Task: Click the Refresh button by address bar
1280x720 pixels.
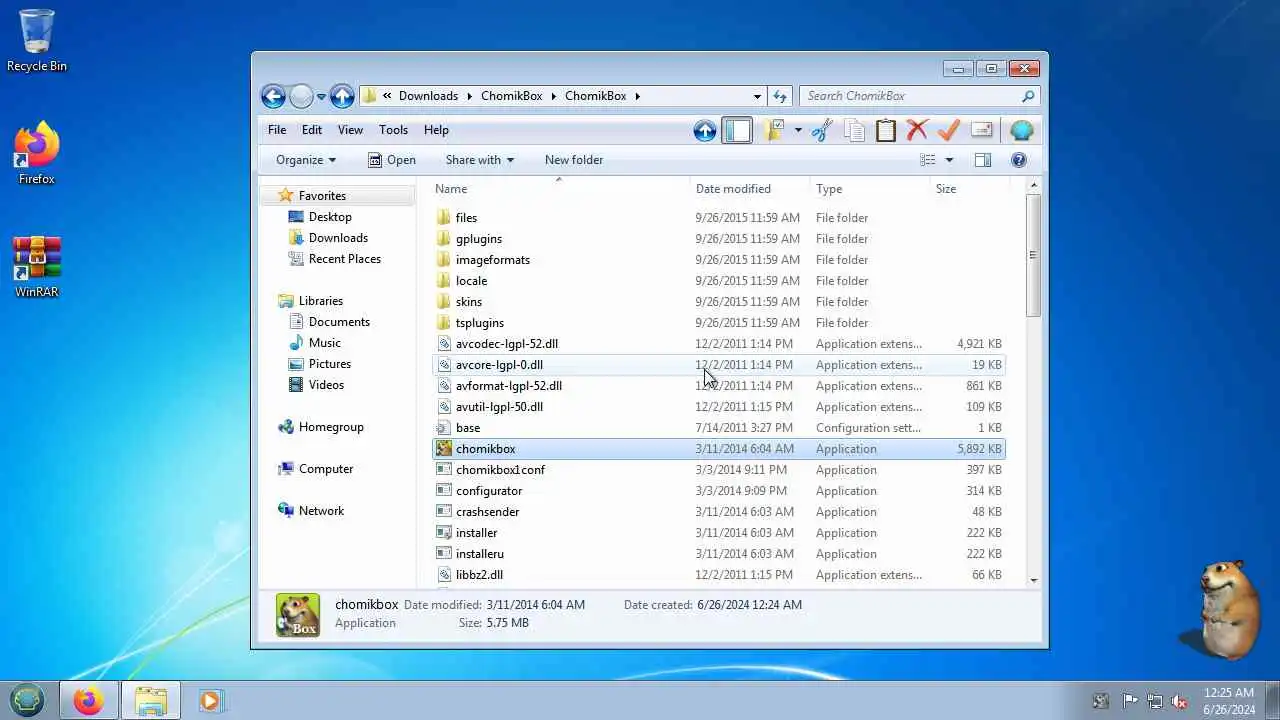Action: [x=780, y=96]
